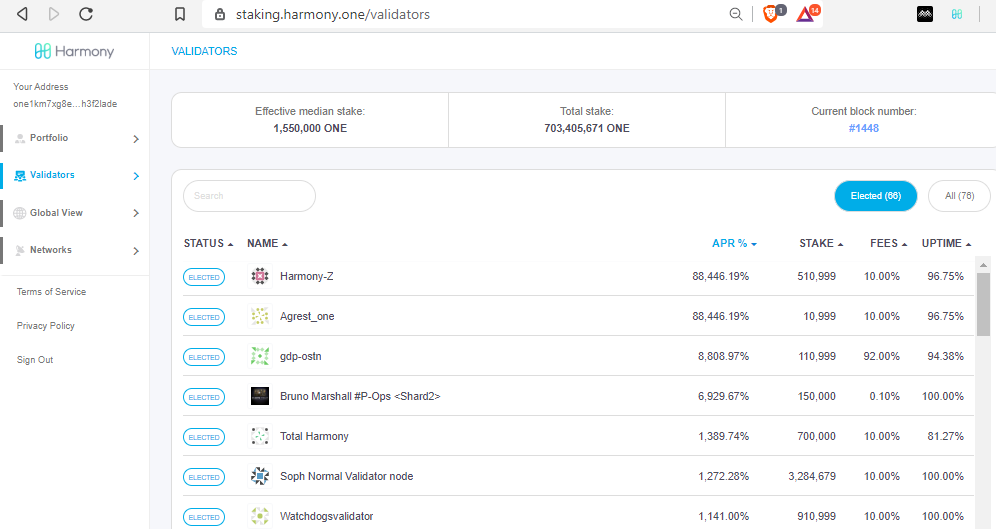Sort validators by APR % column

(733, 243)
